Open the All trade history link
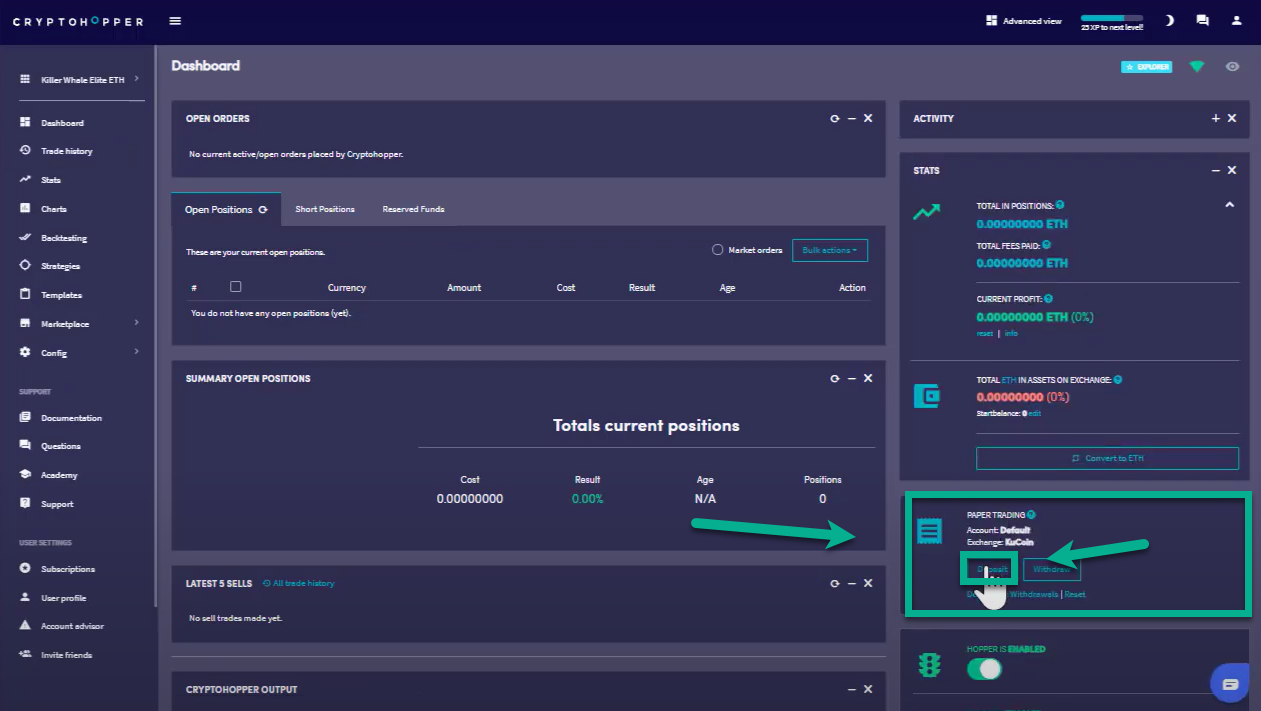The width and height of the screenshot is (1261, 711). [x=303, y=583]
